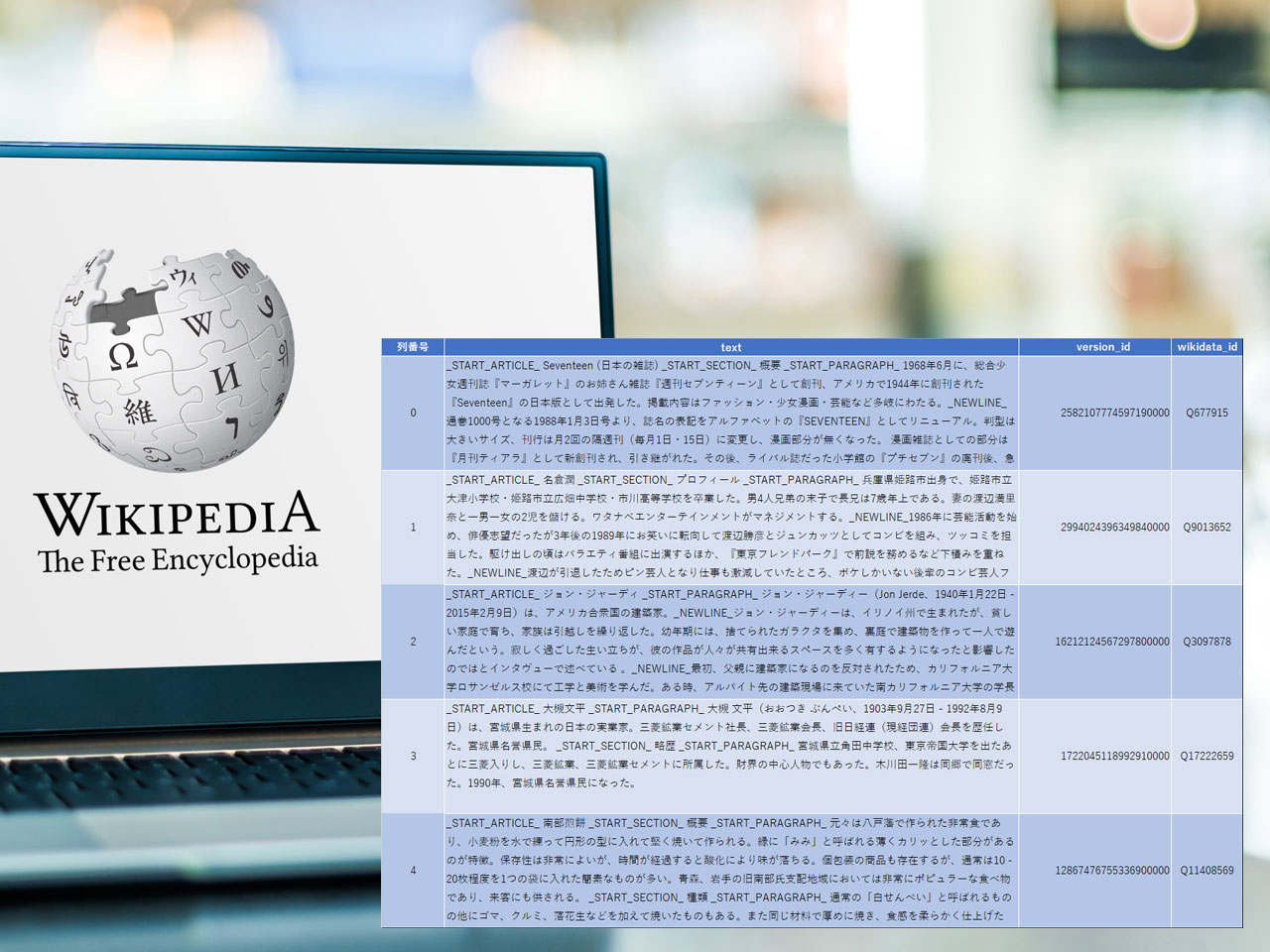Pick row index 4 cell

413,871
